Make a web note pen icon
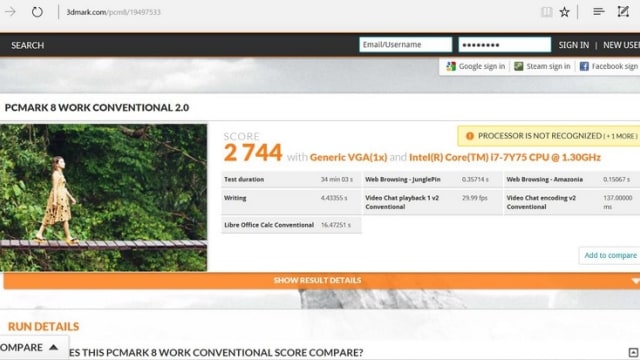 point(623,11)
